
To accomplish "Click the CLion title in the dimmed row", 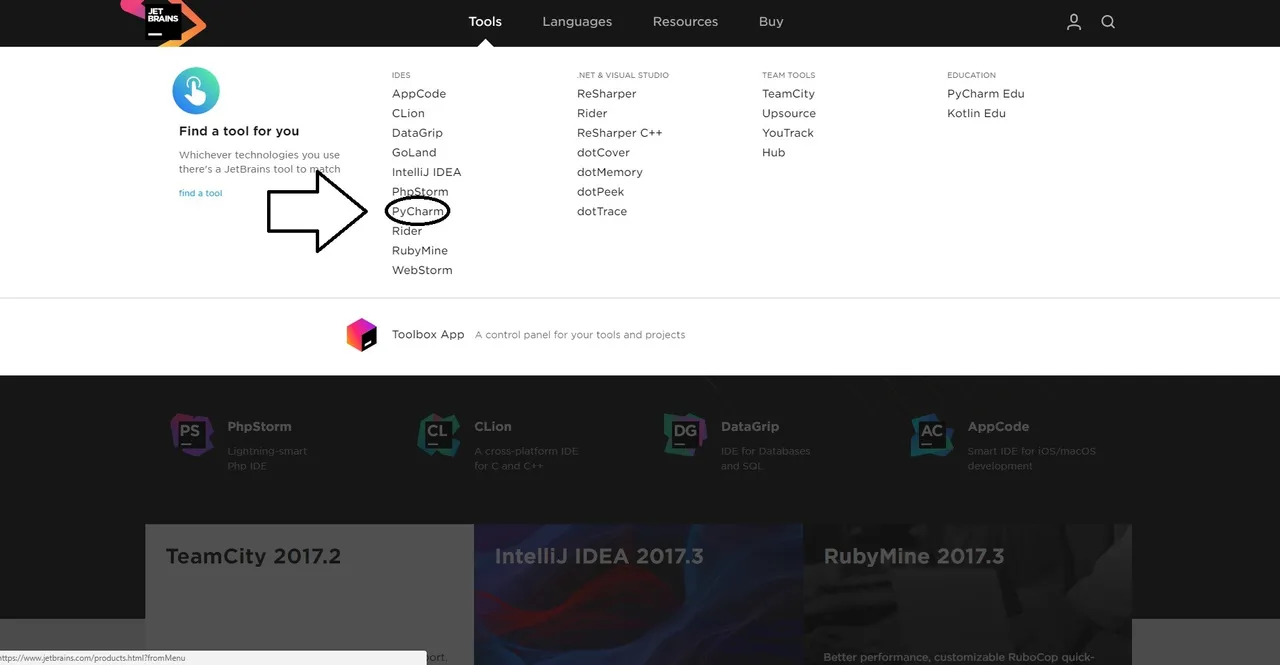I will 493,426.
